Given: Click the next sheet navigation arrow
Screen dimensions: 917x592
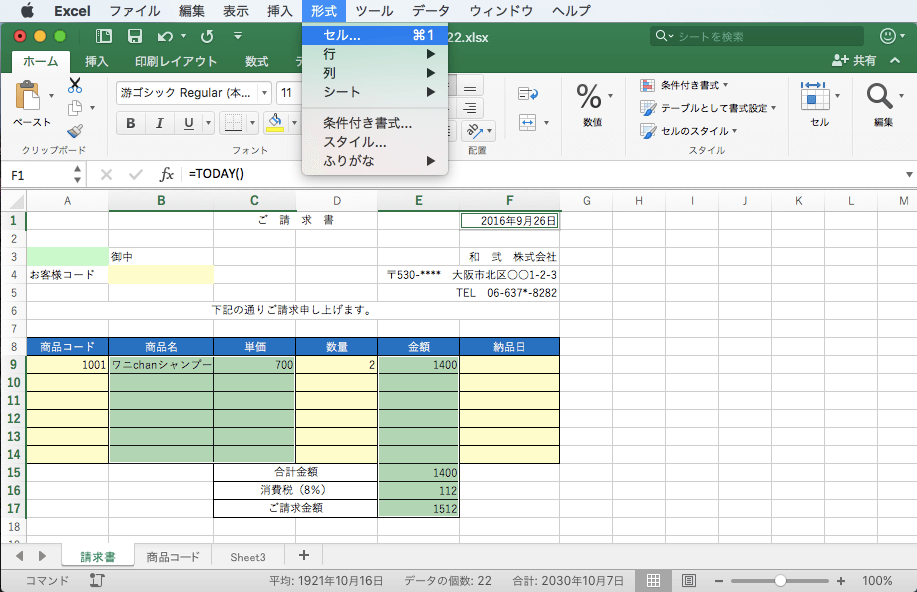Looking at the screenshot, I should tap(42, 556).
